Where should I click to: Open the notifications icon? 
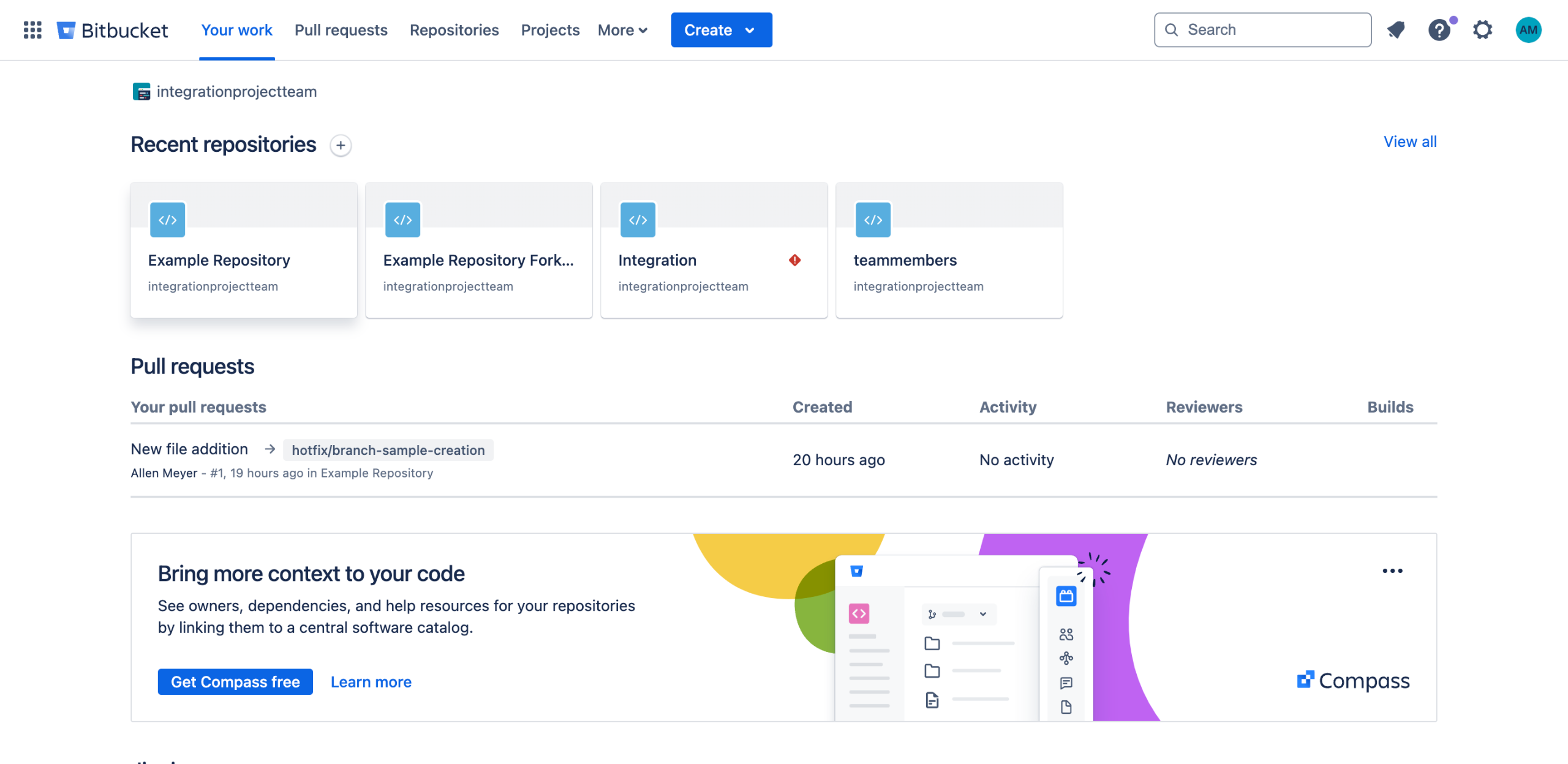[x=1396, y=29]
